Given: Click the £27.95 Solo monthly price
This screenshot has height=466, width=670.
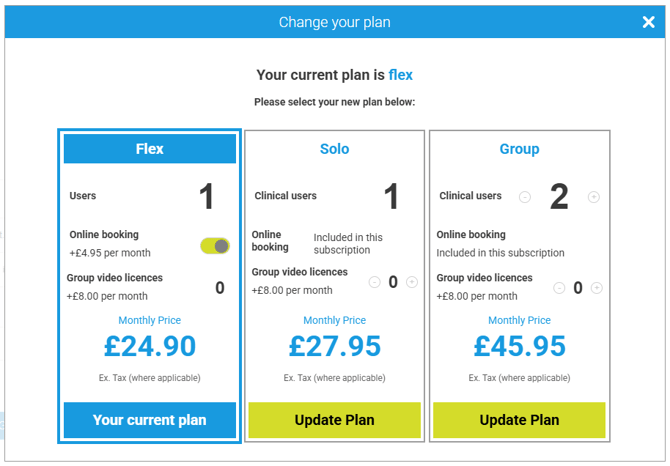Looking at the screenshot, I should [x=334, y=346].
